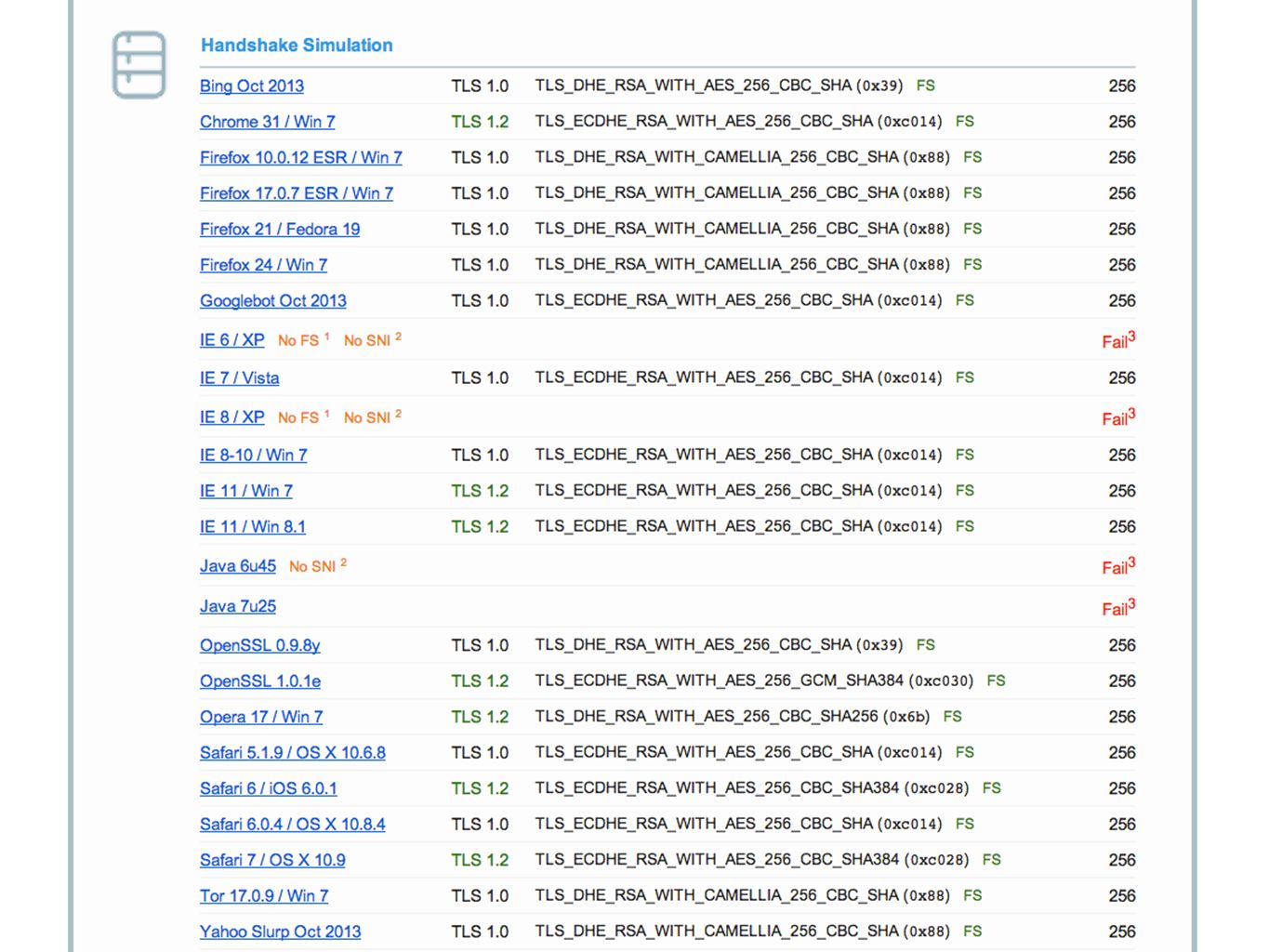Click cipher suite in Firefox 24 / Win 7 row
This screenshot has height=952, width=1269.
click(x=743, y=265)
